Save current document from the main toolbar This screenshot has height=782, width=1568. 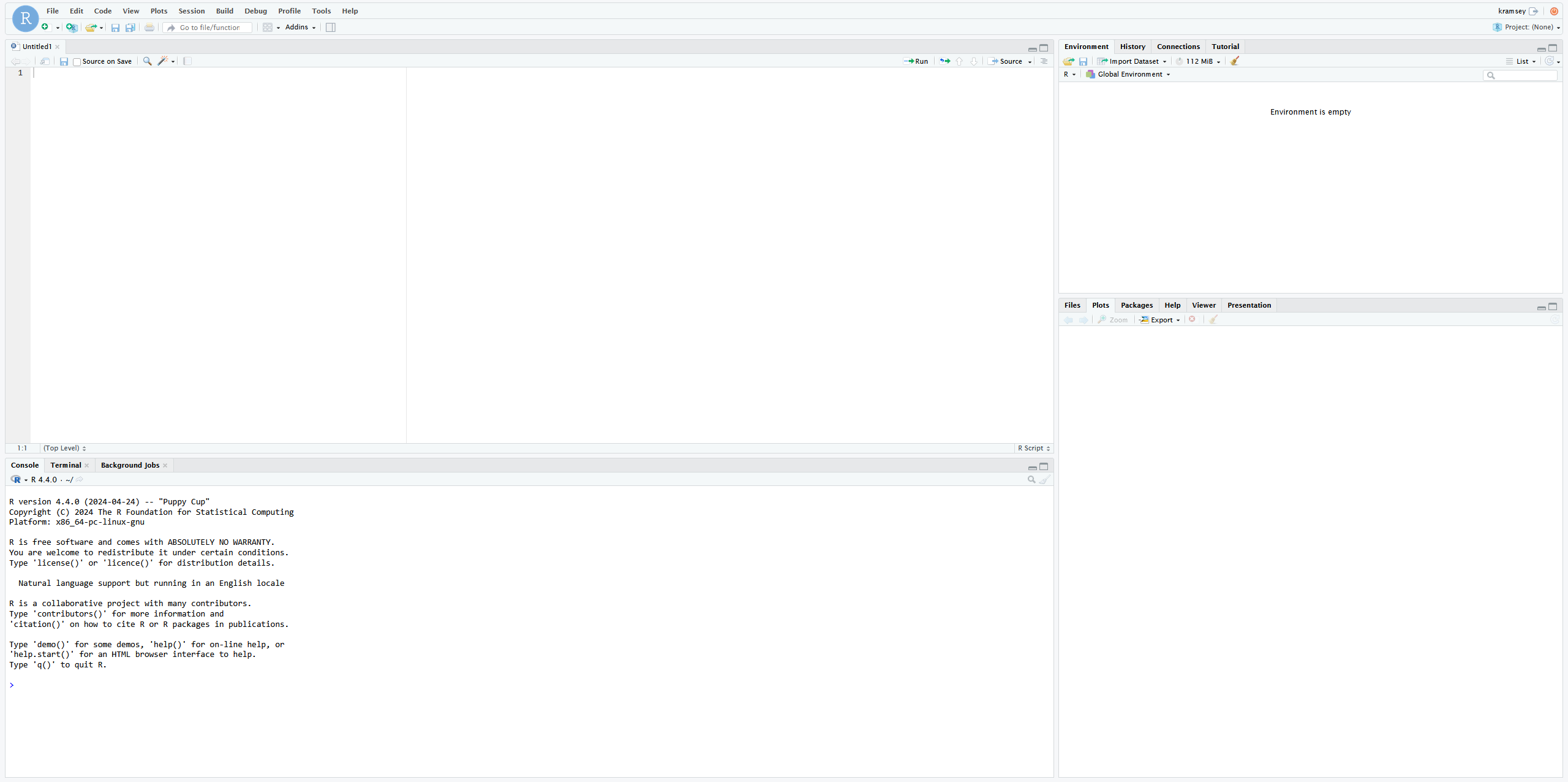(115, 28)
